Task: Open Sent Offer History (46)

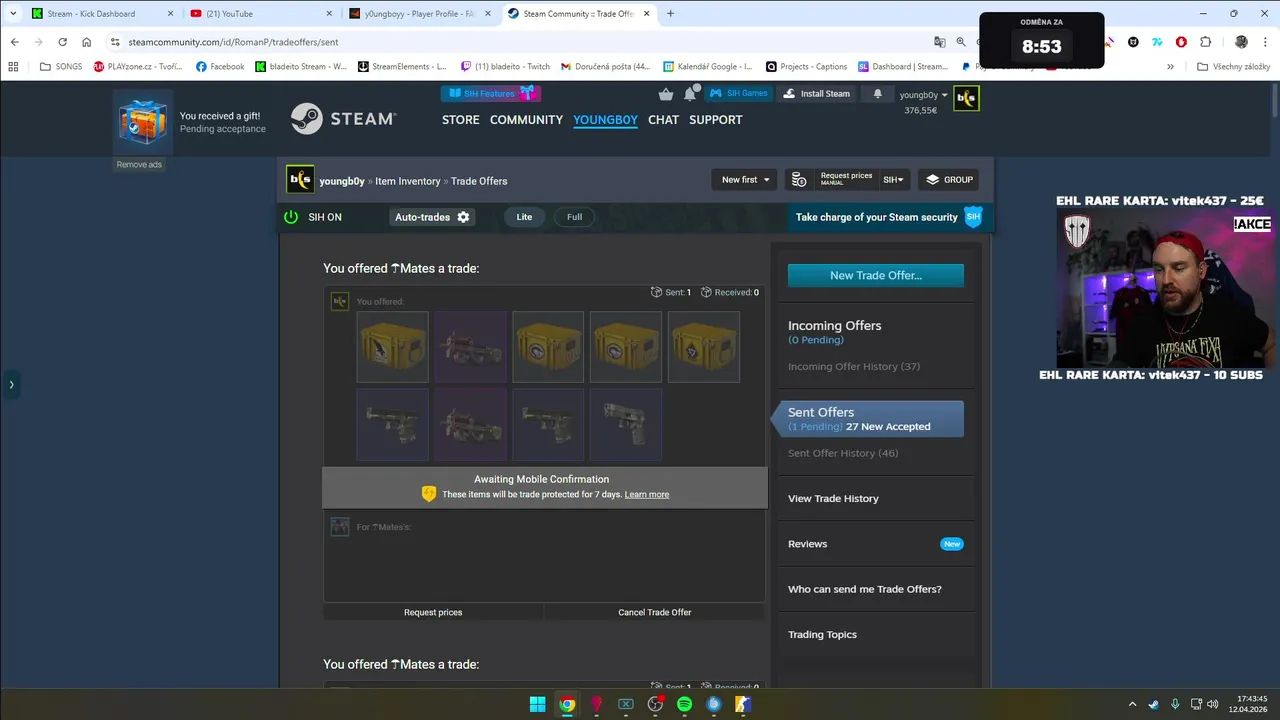Action: point(843,453)
